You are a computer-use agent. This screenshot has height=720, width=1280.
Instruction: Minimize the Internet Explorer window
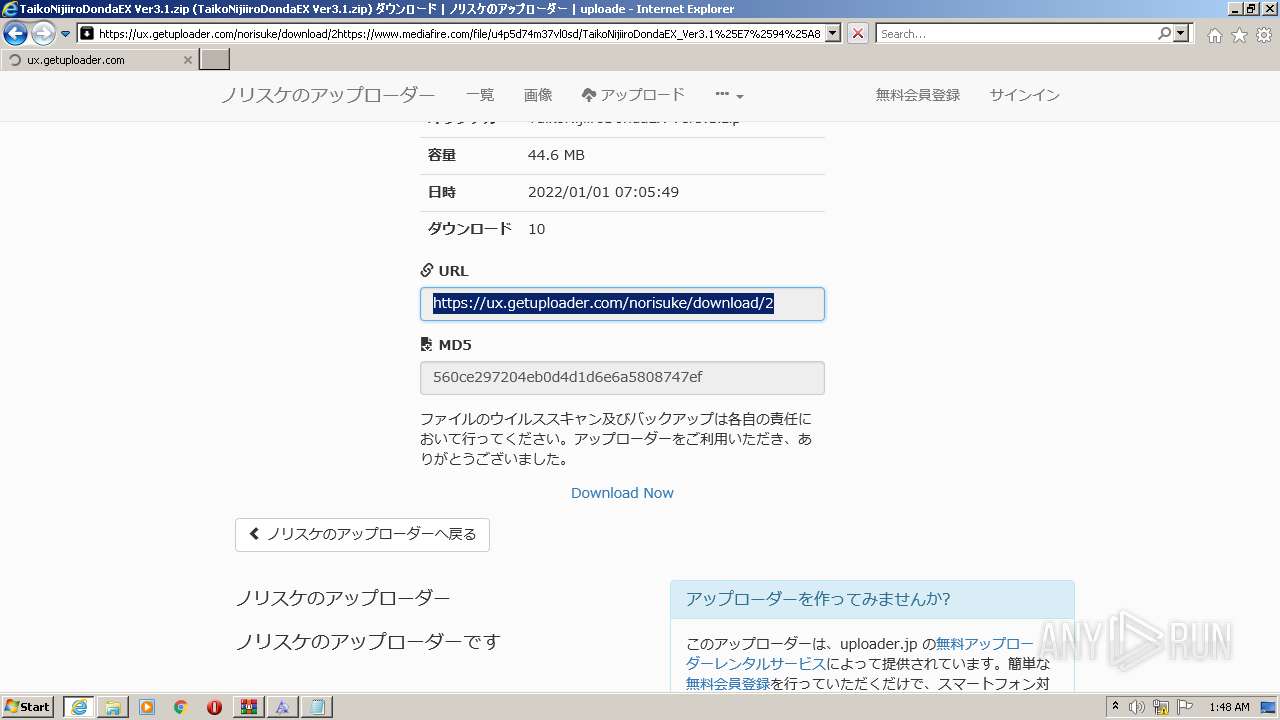pyautogui.click(x=1234, y=8)
